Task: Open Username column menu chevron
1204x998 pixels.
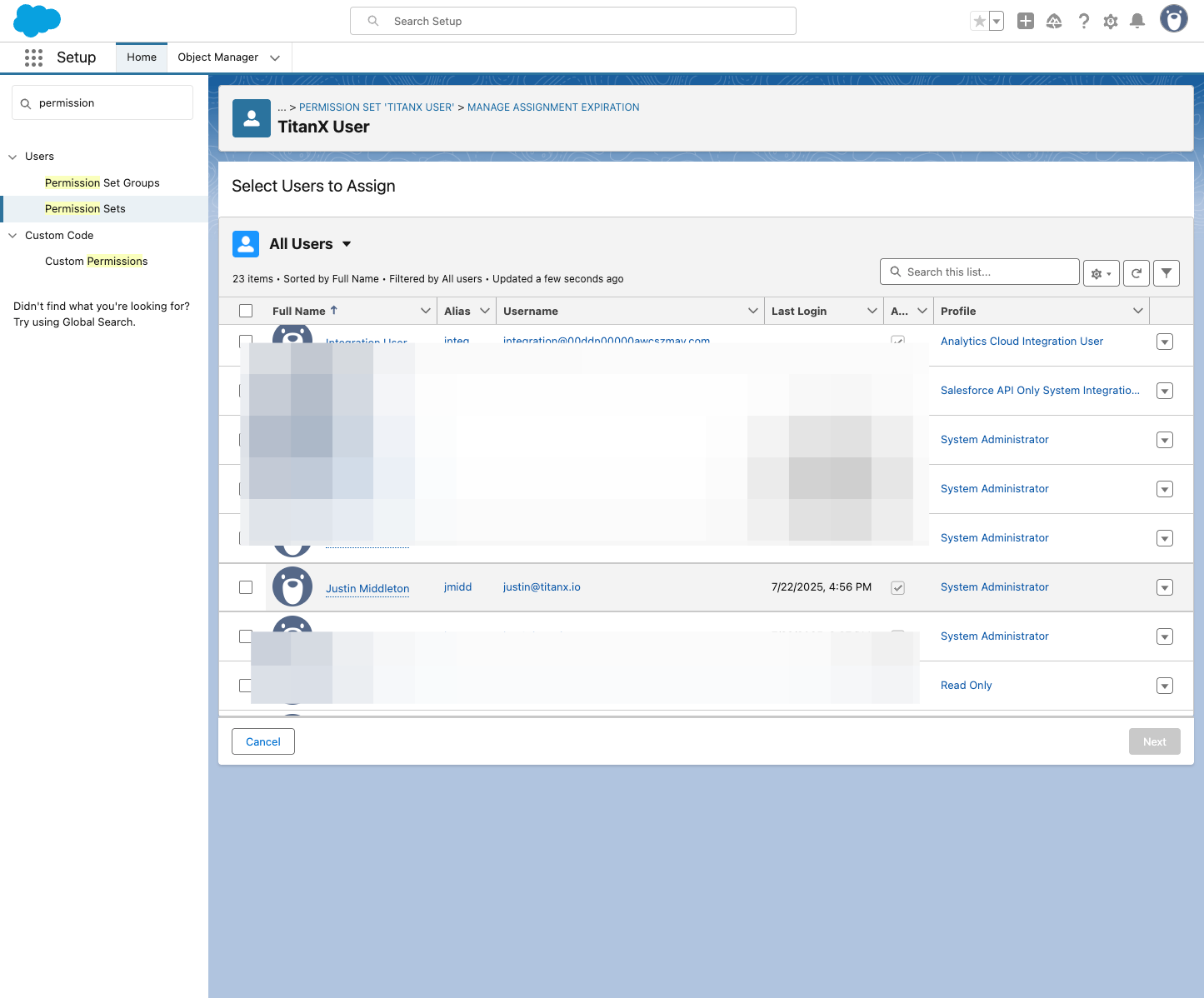Action: click(753, 311)
